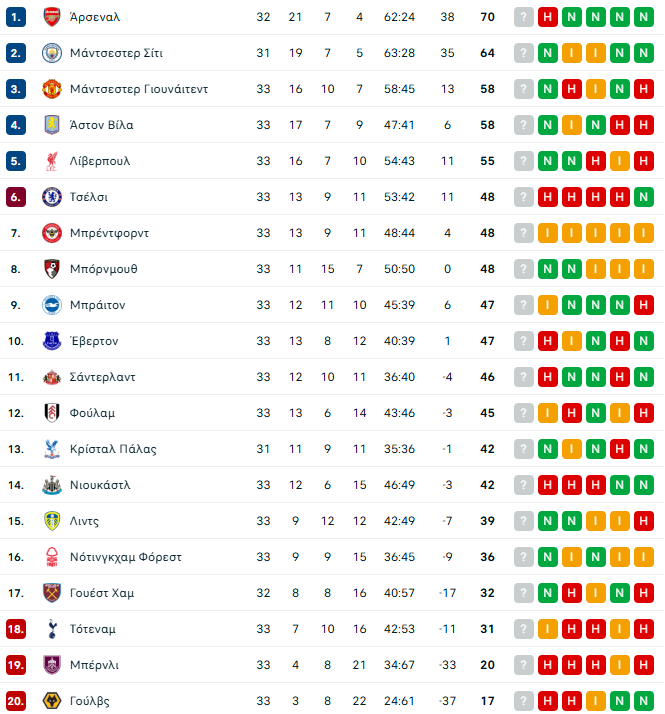Click Burnley's upcoming match '?' badge

[524, 665]
